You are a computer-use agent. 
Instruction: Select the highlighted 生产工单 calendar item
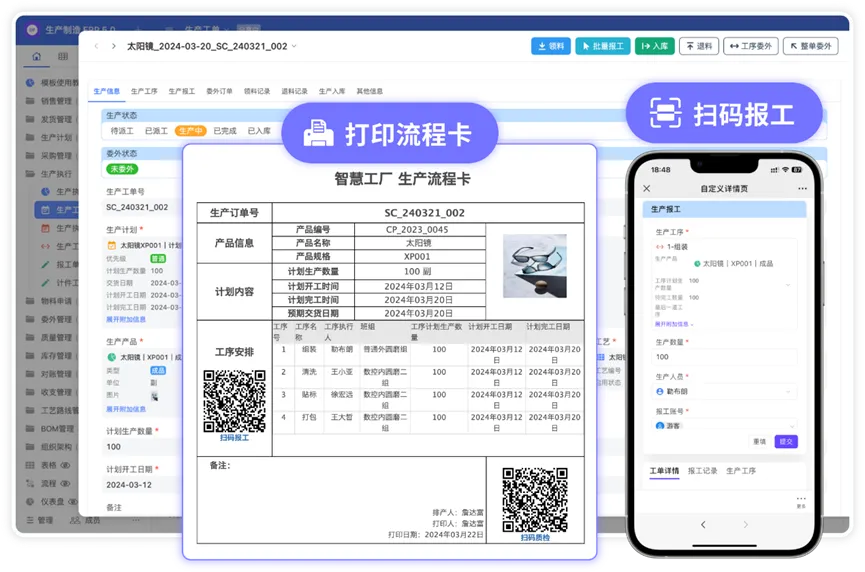[x=57, y=210]
